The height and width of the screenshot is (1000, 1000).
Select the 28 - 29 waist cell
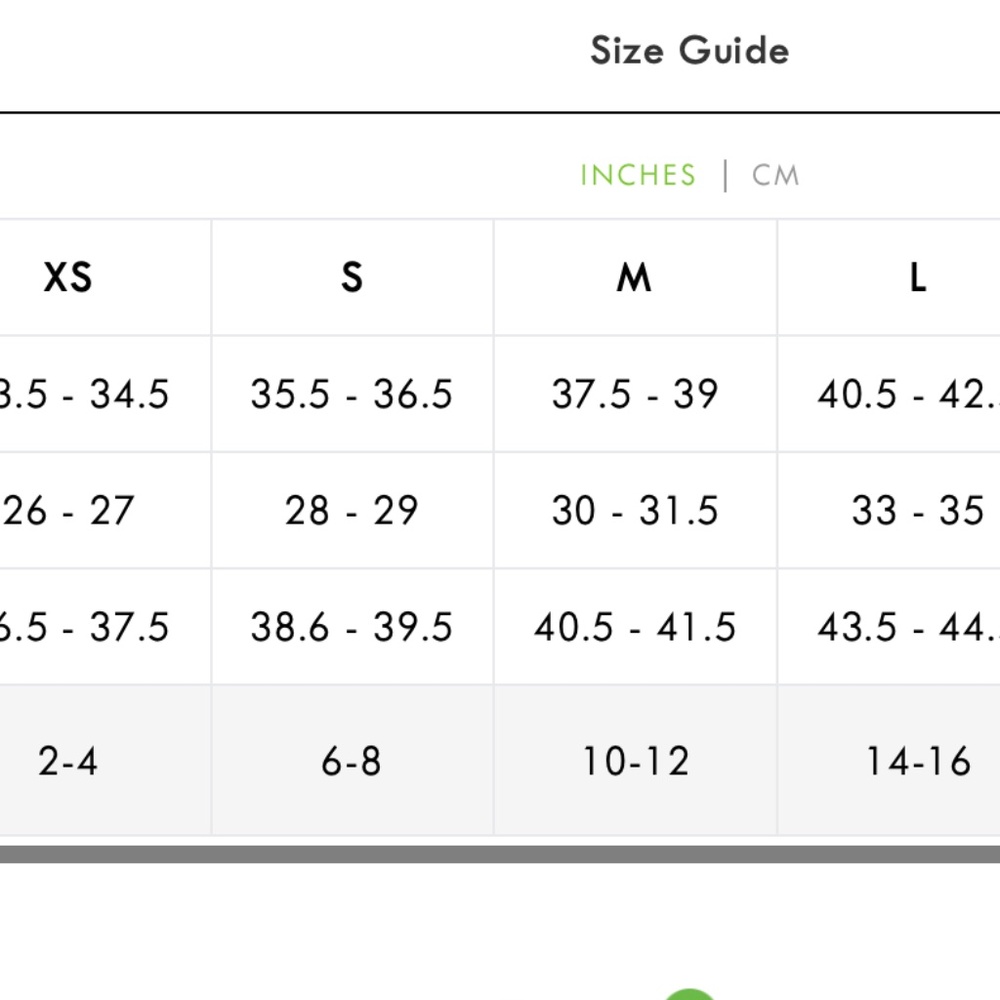[352, 510]
